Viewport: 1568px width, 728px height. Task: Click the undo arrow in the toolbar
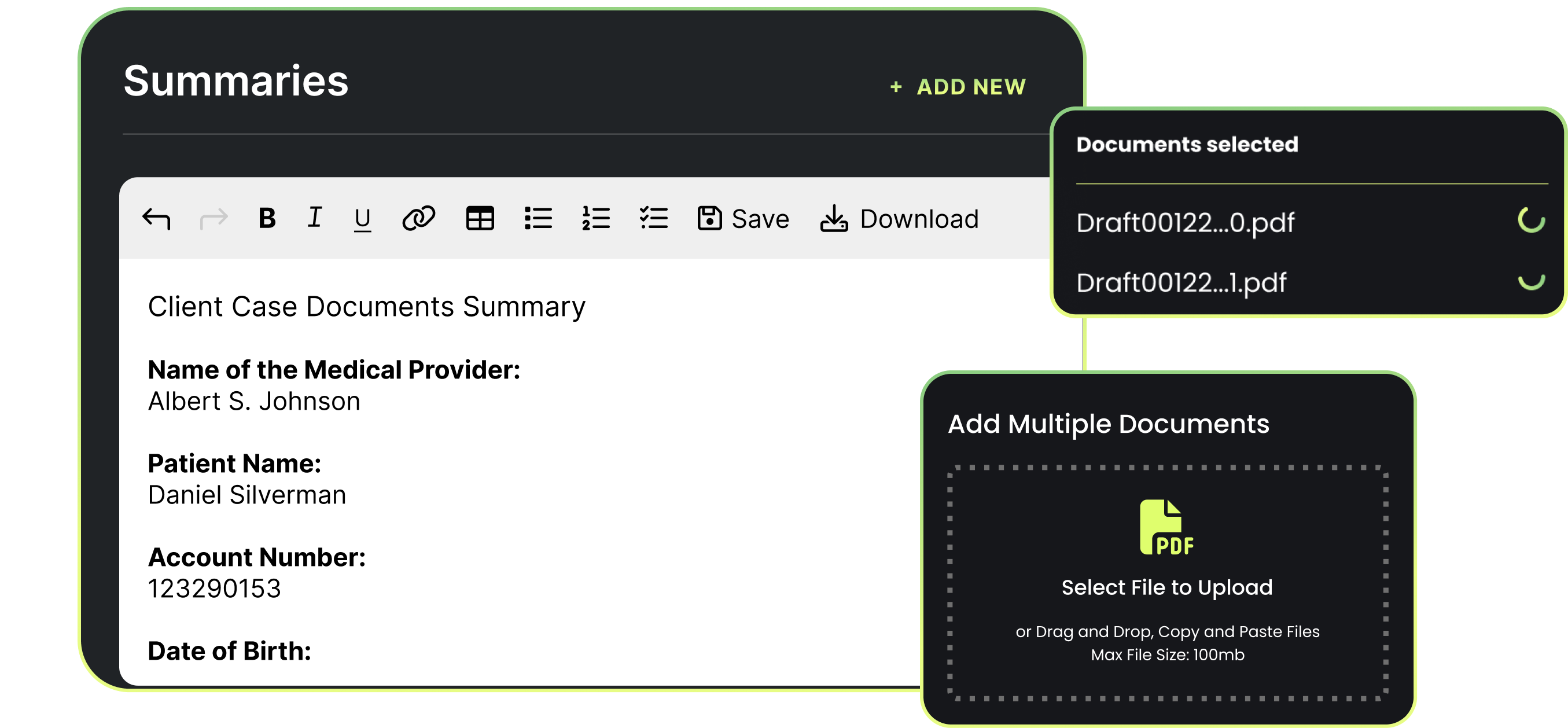tap(156, 219)
